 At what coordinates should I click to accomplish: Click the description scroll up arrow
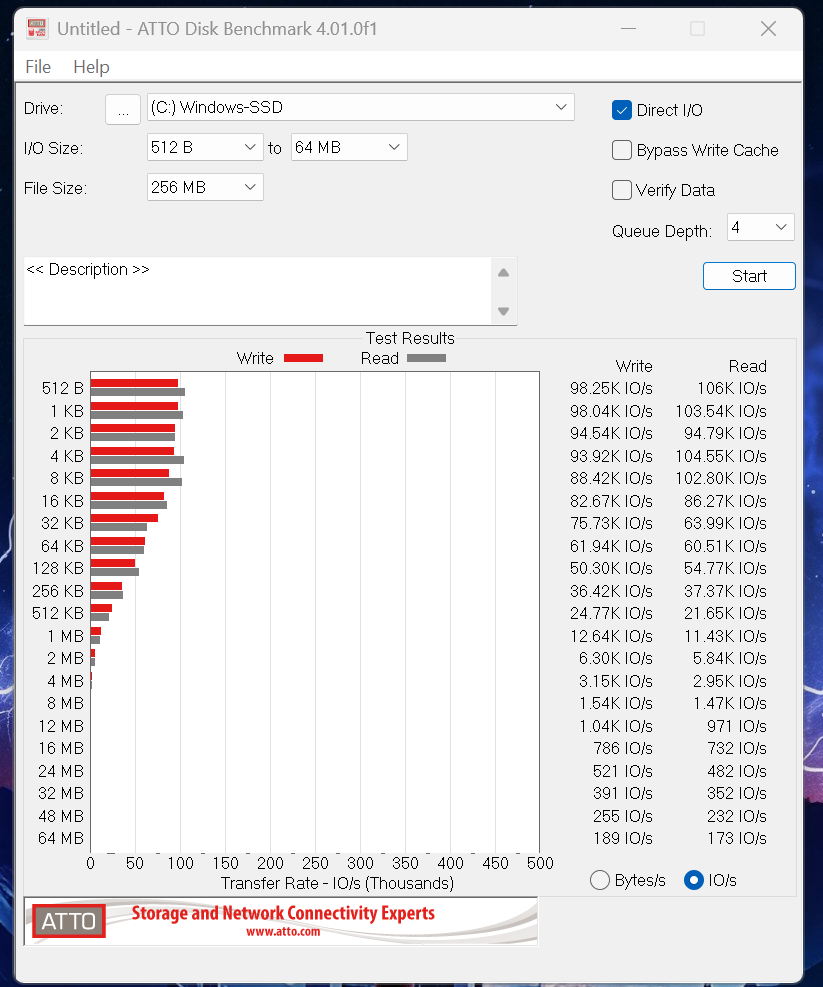click(x=503, y=273)
